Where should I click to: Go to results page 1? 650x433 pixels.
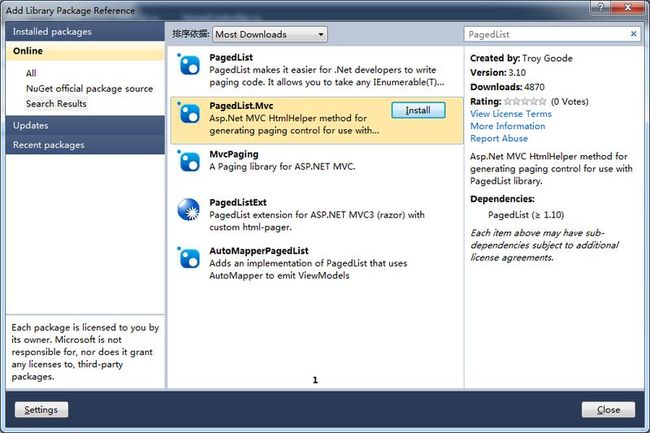315,380
